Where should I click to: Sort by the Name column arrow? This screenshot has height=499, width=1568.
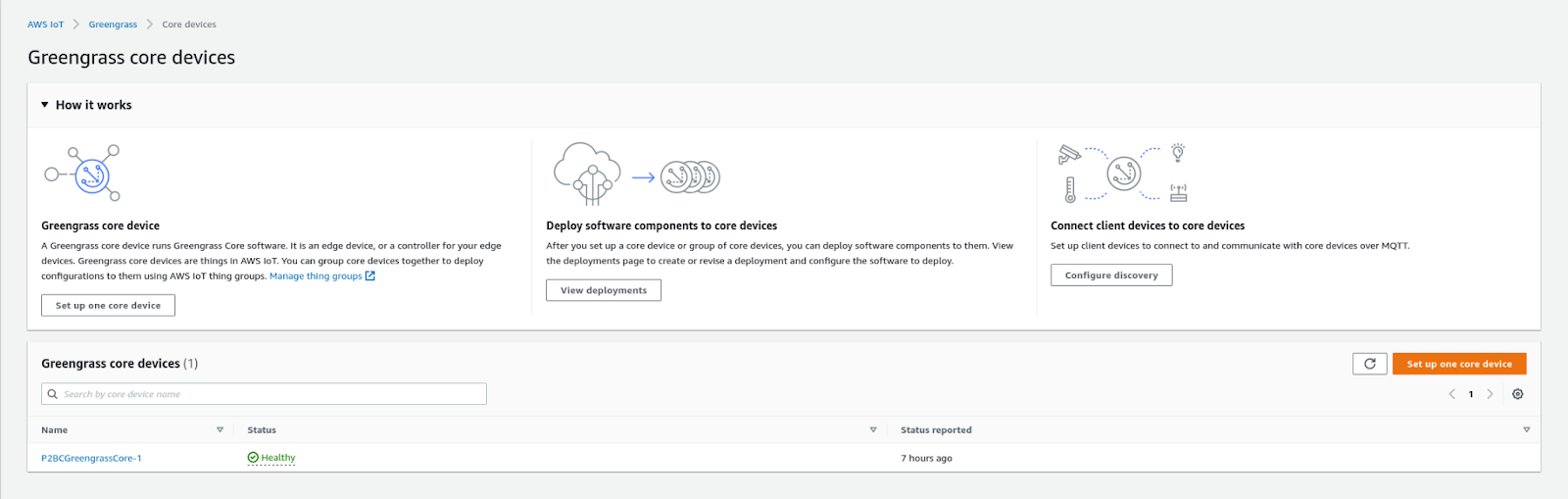click(220, 430)
